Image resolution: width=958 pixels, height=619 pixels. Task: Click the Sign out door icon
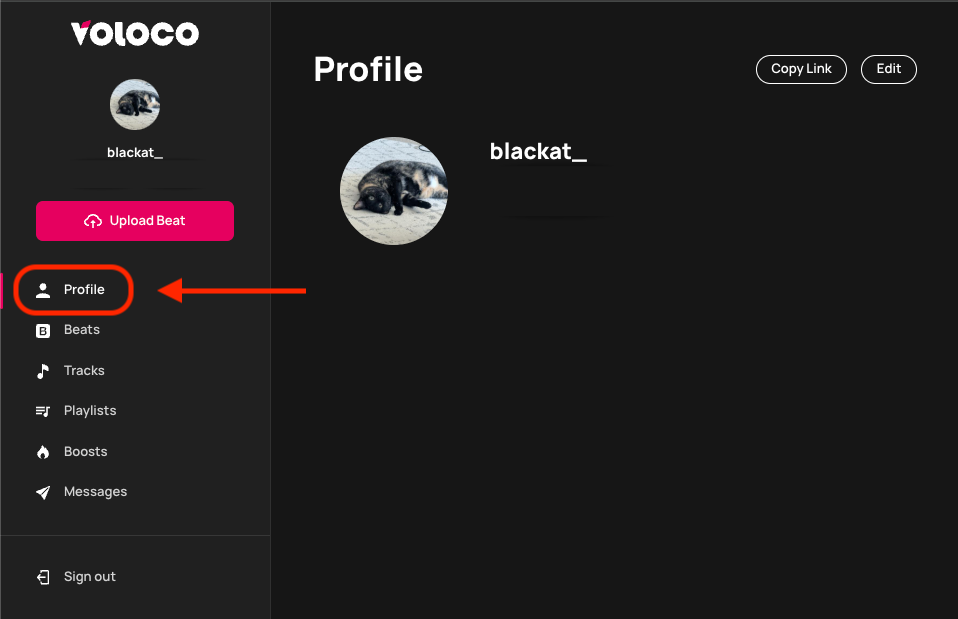(43, 577)
